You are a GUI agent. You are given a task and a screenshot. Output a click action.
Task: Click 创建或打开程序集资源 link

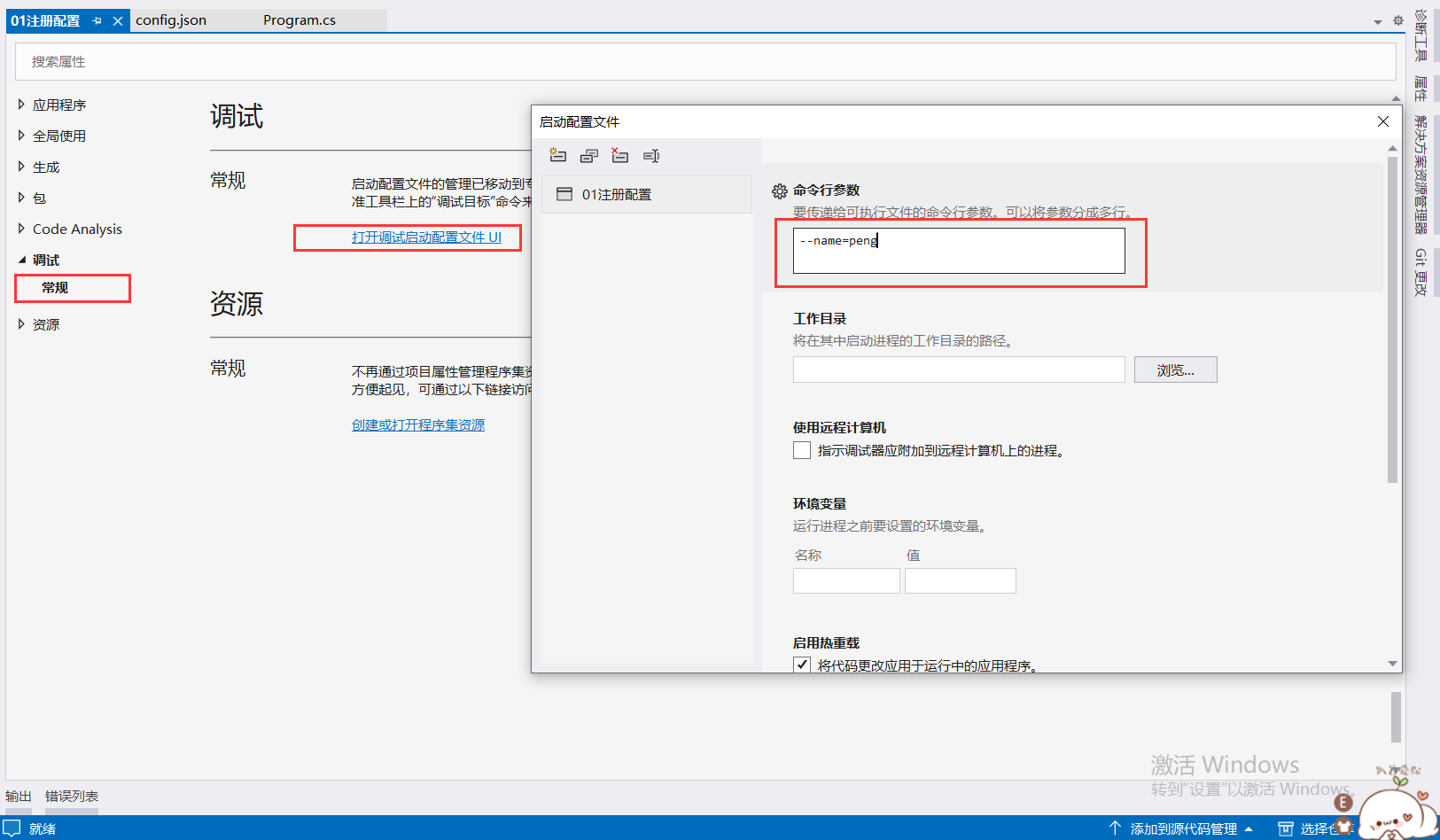[418, 425]
